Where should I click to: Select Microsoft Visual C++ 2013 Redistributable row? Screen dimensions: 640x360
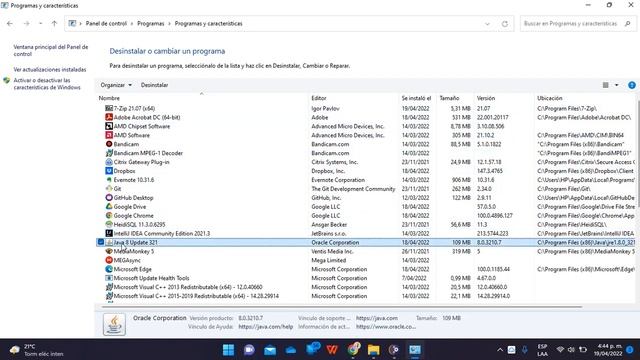365,287
